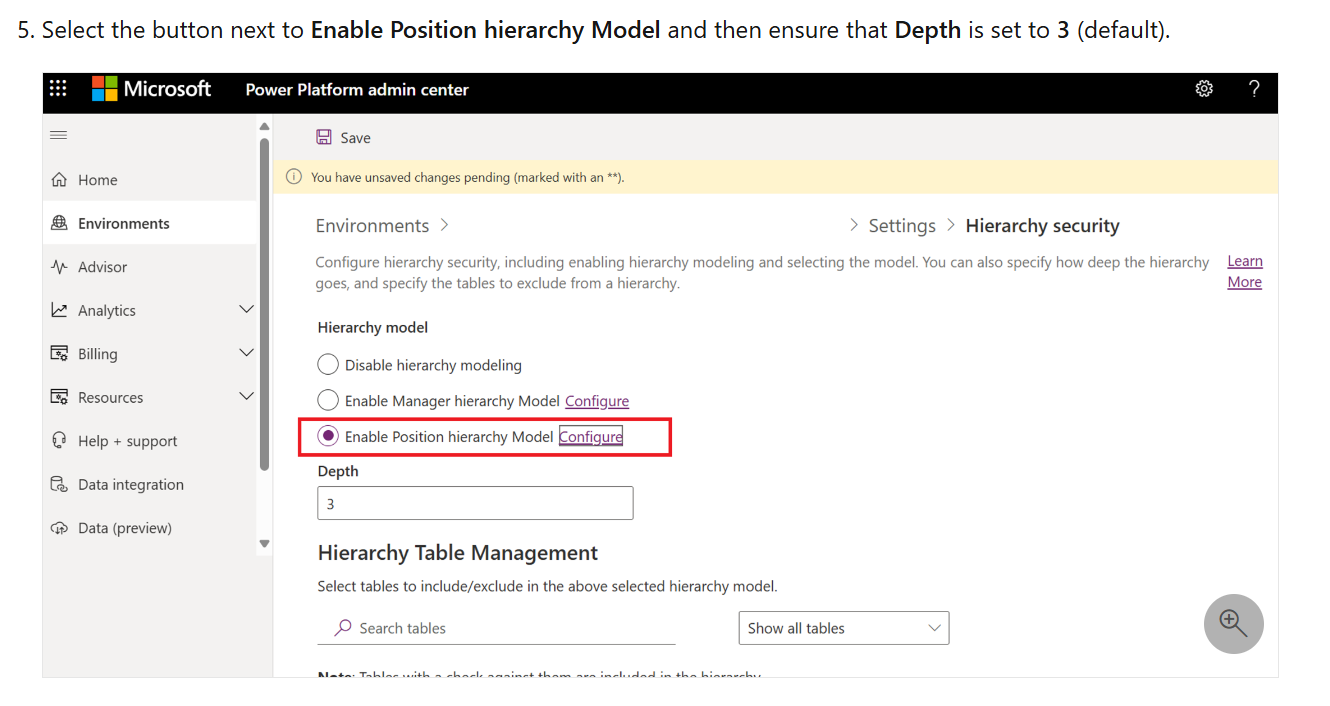The image size is (1330, 706).
Task: Click the Depth input field
Action: [x=474, y=503]
